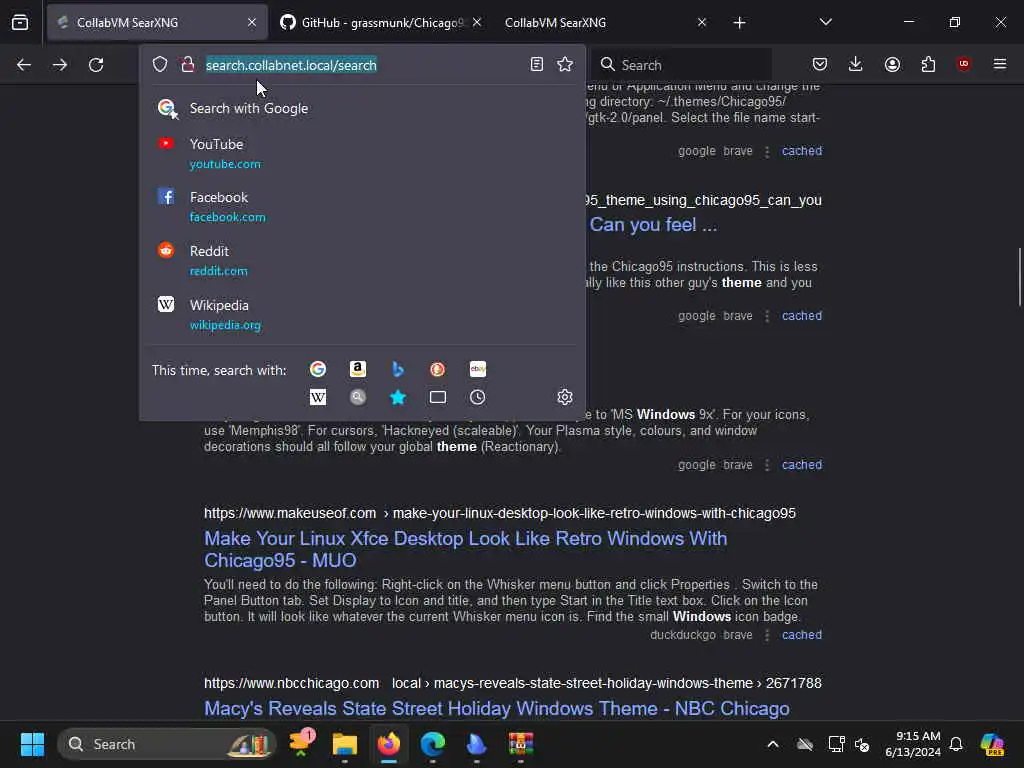
Task: Open the Windows Start menu
Action: 32,744
